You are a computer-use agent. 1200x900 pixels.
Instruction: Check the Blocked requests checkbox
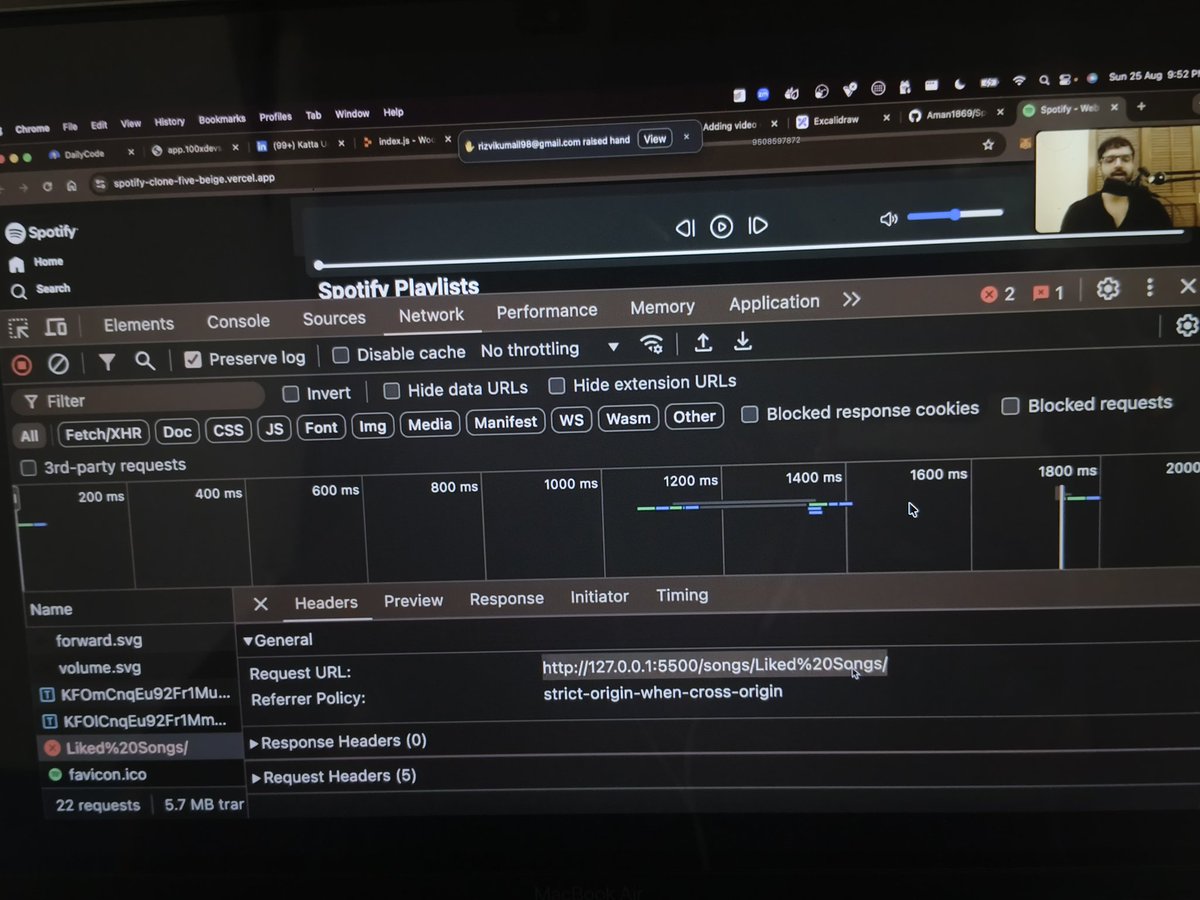pos(1011,406)
